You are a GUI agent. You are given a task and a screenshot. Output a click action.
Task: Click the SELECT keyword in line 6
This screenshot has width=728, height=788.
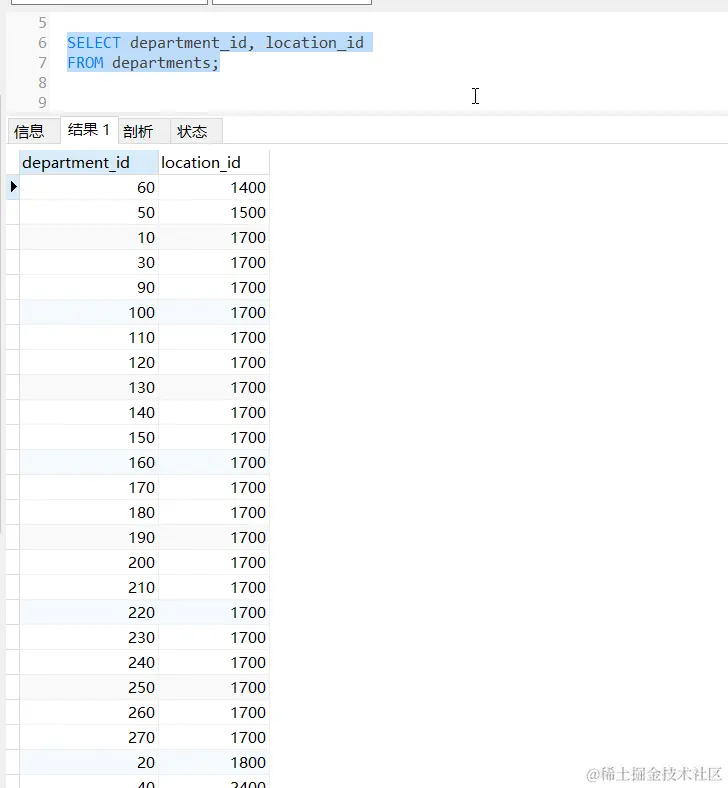[94, 43]
